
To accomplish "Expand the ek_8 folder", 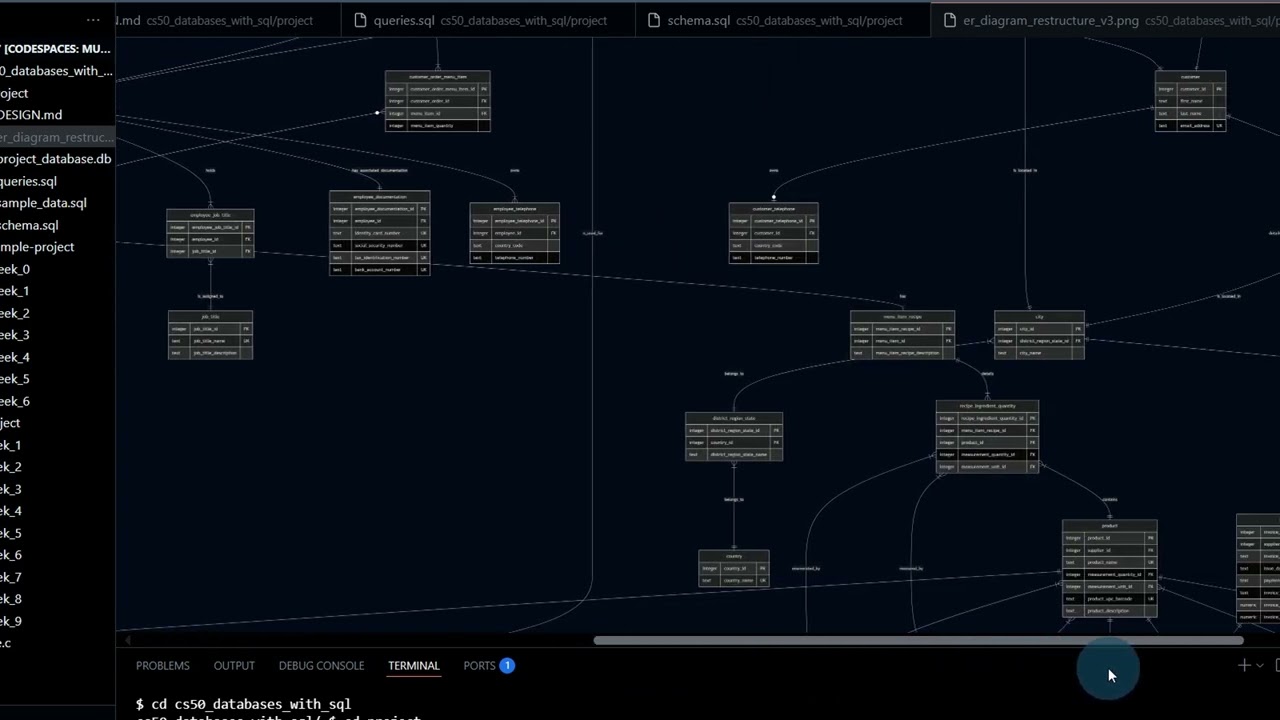I will [57, 599].
